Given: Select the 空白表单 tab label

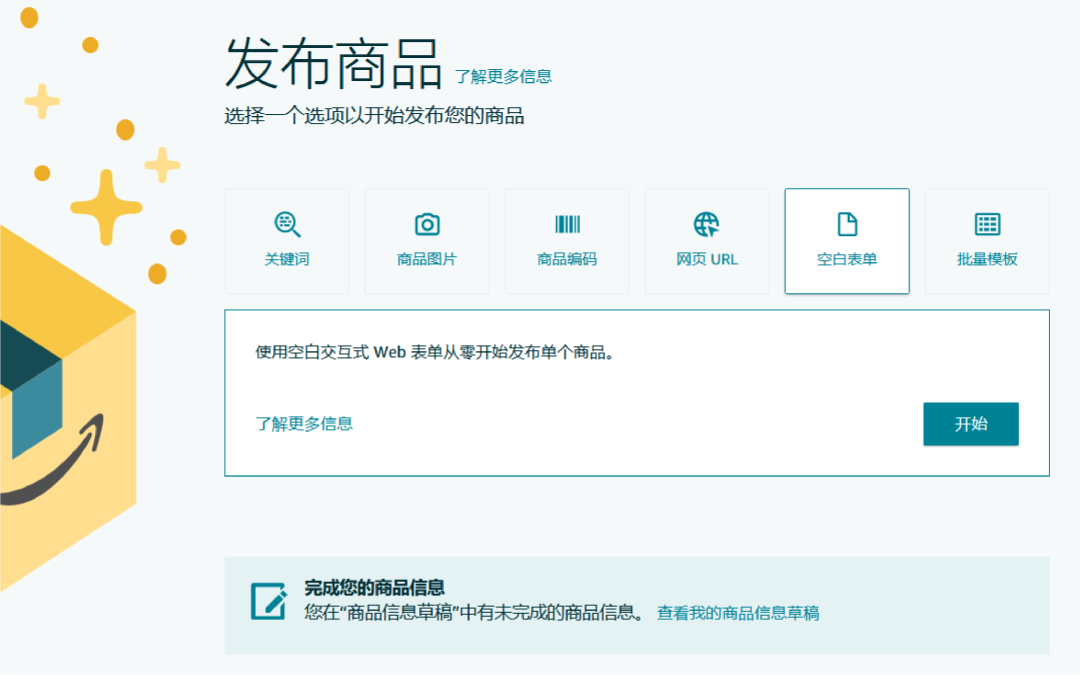Looking at the screenshot, I should (847, 259).
